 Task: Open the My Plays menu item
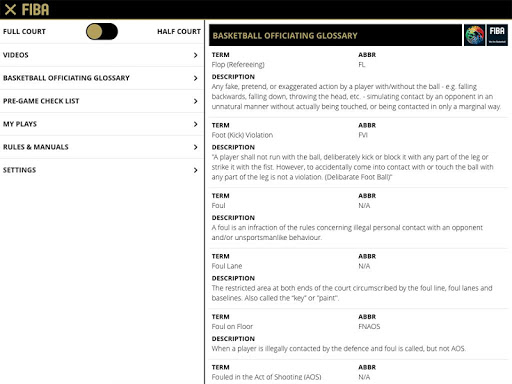(102, 124)
